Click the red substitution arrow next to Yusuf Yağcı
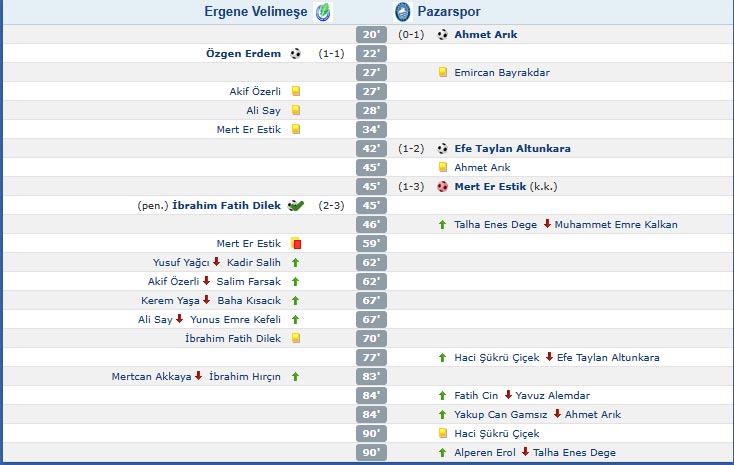Viewport: 734px width, 465px height. 215,262
